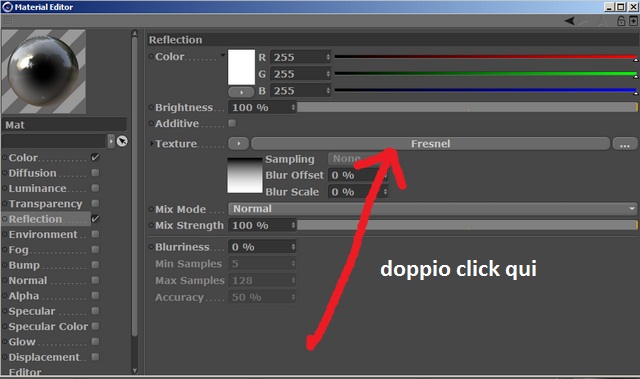Open the color chooser arrow below swatch
Image resolution: width=640 pixels, height=379 pixels.
241,92
